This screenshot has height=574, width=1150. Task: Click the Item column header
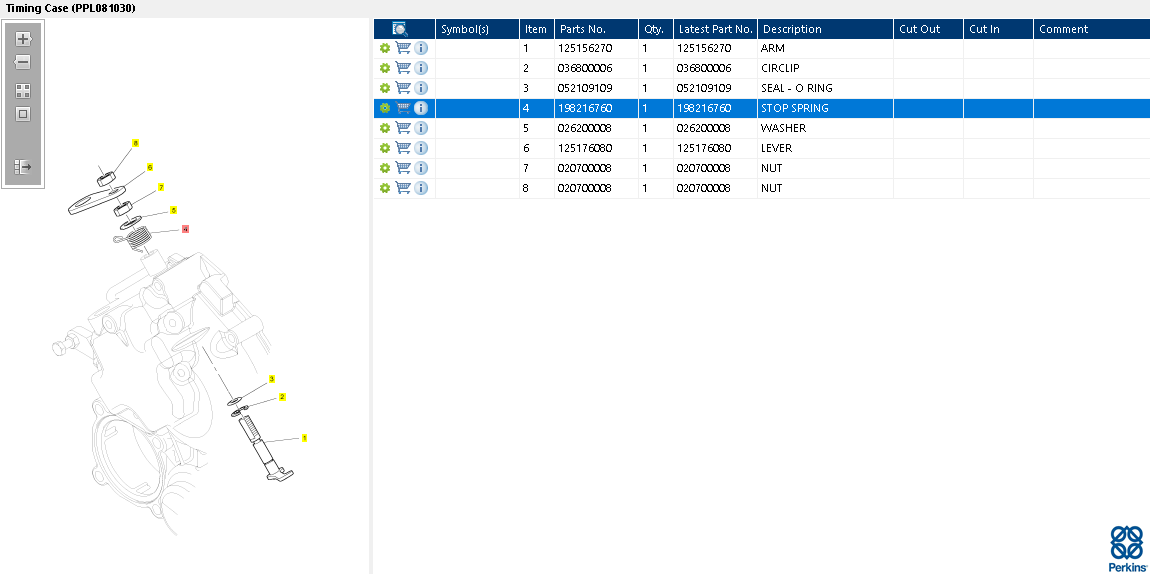tap(537, 29)
